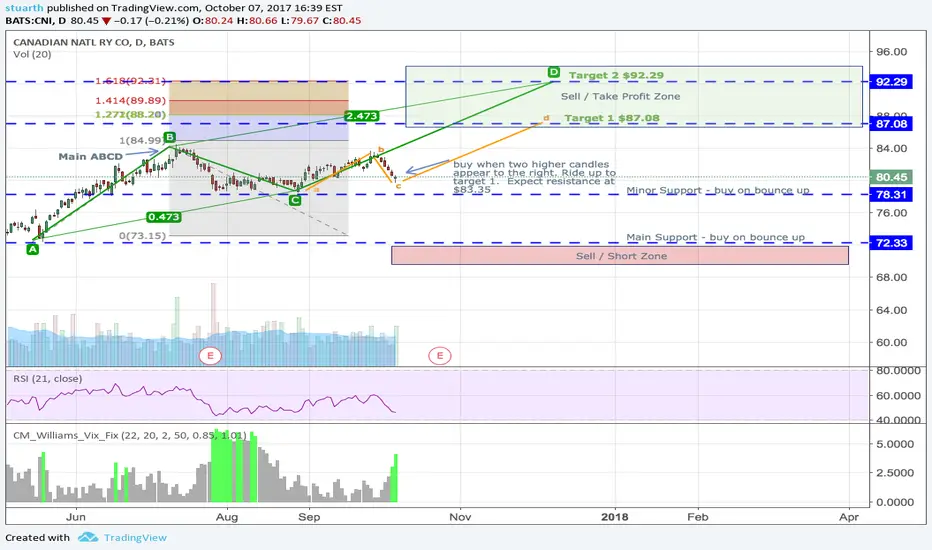The image size is (932, 550).
Task: Click the 0(73.15) Fibonacci label
Action: point(143,235)
